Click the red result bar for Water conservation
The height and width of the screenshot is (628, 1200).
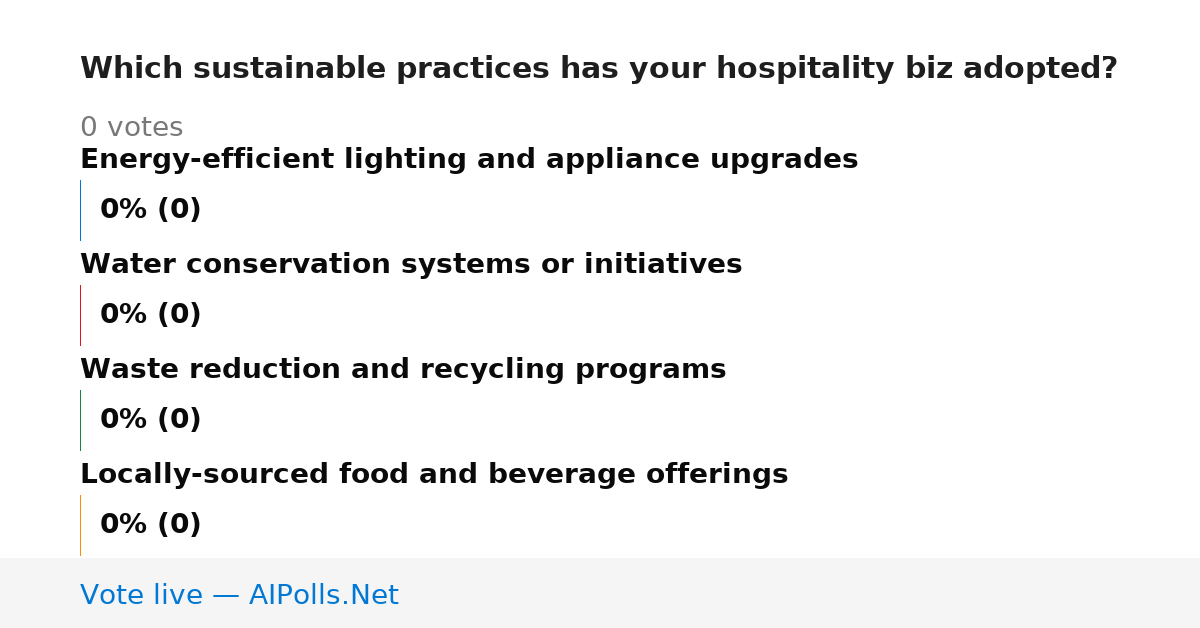click(x=81, y=315)
